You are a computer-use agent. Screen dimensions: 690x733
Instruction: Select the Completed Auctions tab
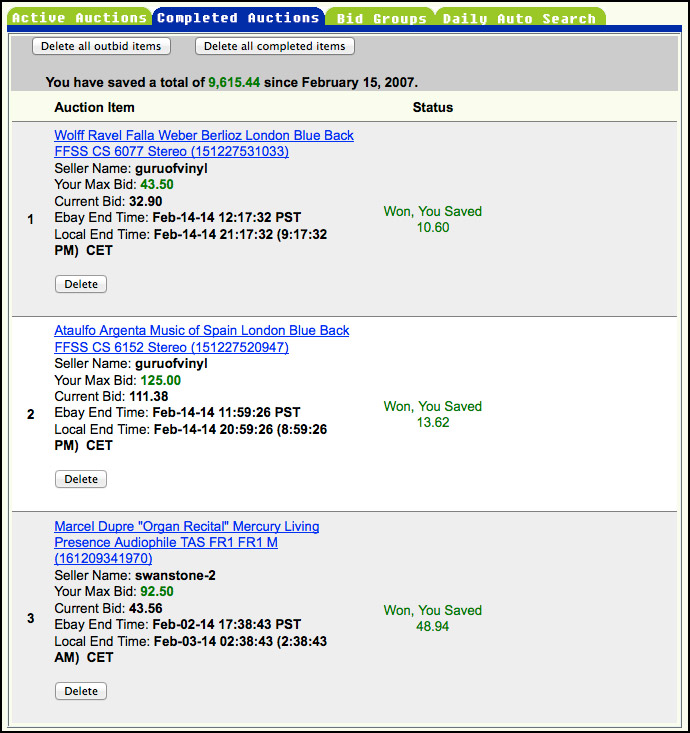click(238, 18)
